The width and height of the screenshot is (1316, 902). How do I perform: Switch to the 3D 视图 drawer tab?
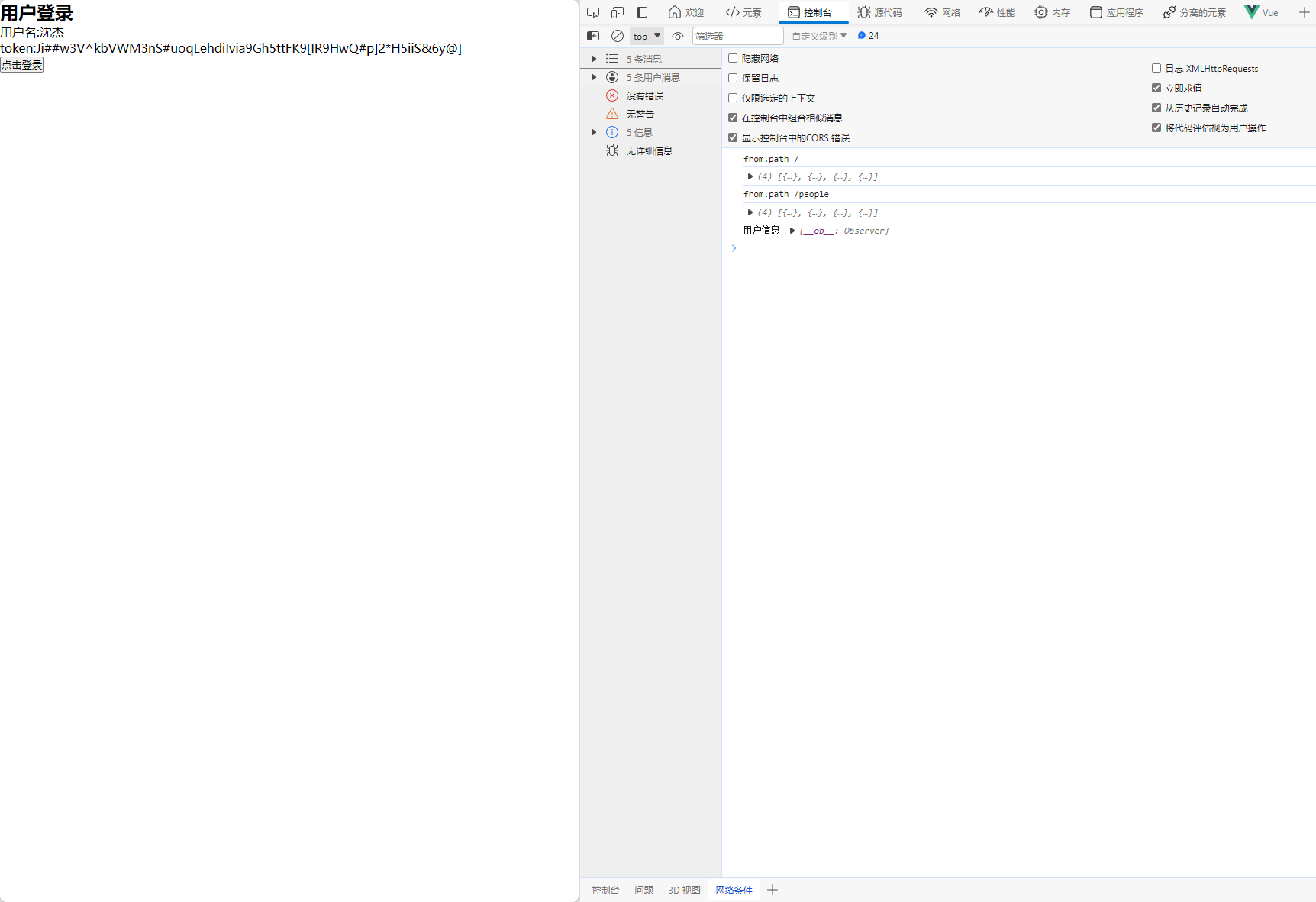(684, 890)
